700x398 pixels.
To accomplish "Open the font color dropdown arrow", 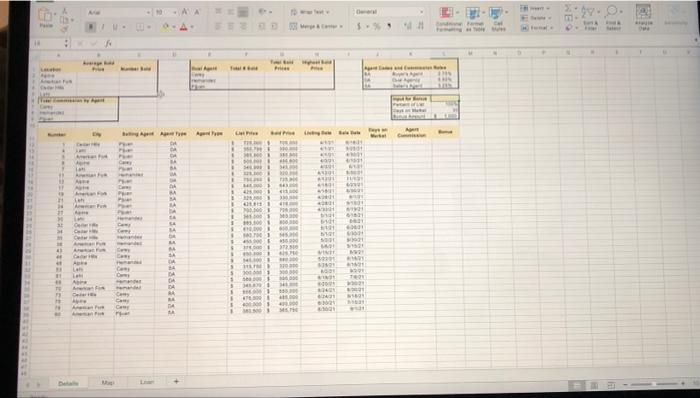I will [x=192, y=28].
